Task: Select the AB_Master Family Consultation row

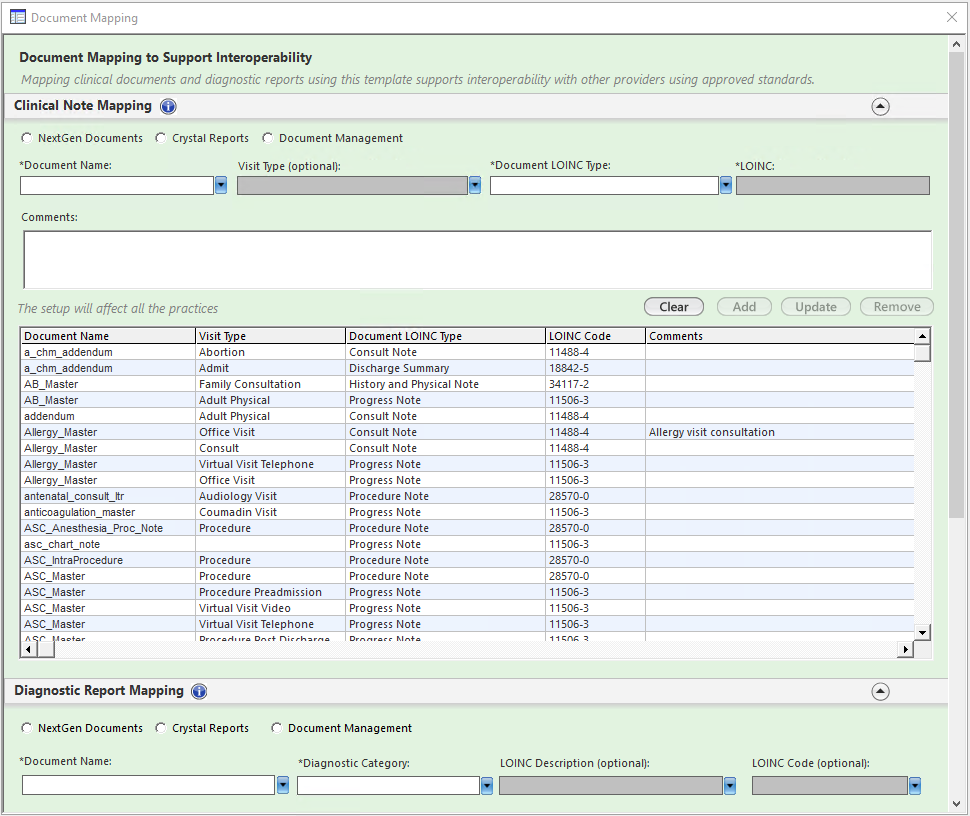Action: pos(467,384)
